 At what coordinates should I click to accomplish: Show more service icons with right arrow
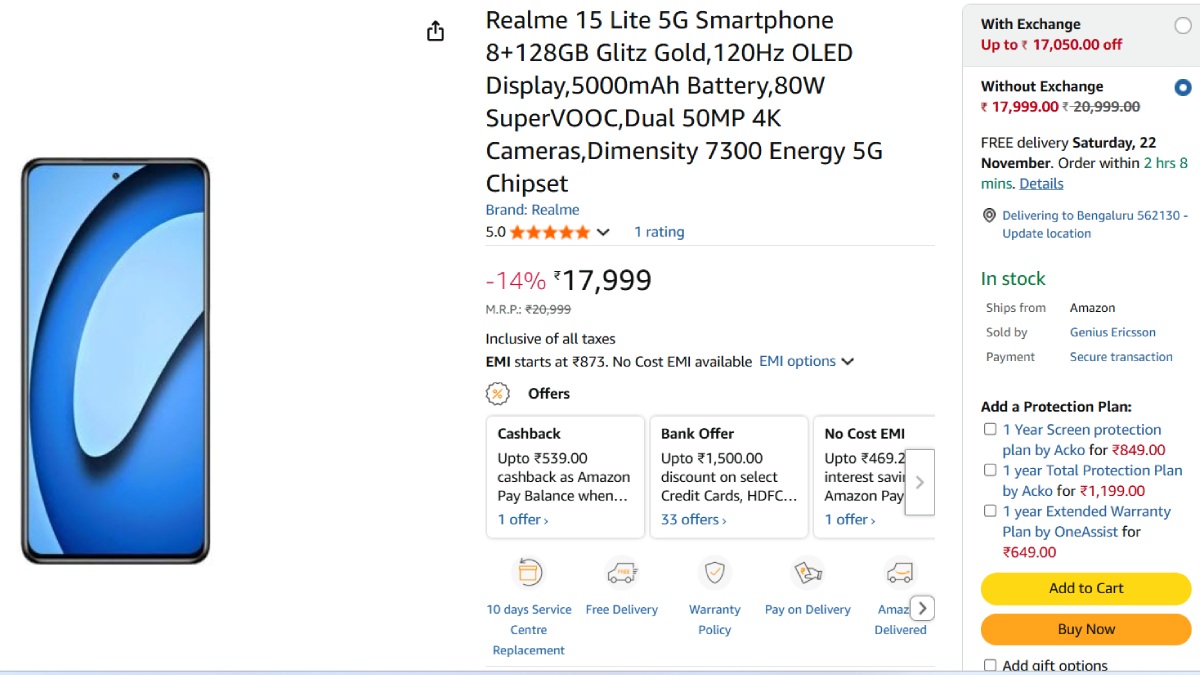click(923, 608)
